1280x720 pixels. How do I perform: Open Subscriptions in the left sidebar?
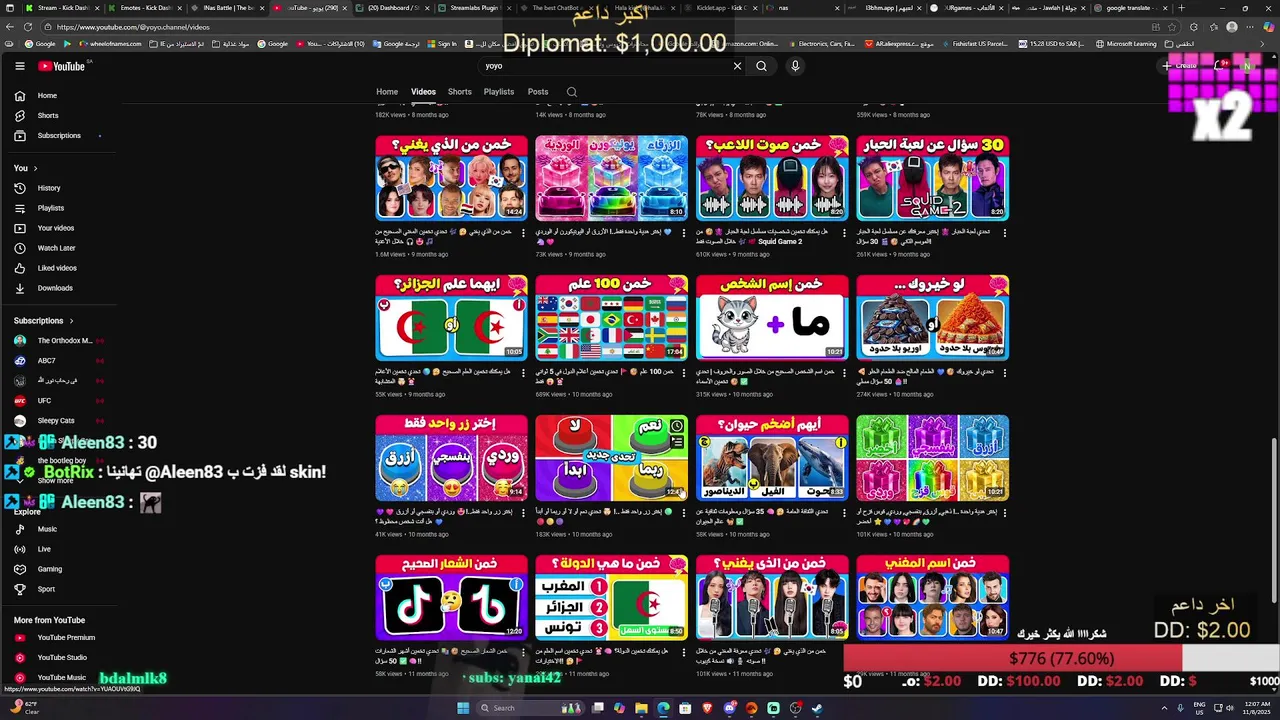pos(60,135)
